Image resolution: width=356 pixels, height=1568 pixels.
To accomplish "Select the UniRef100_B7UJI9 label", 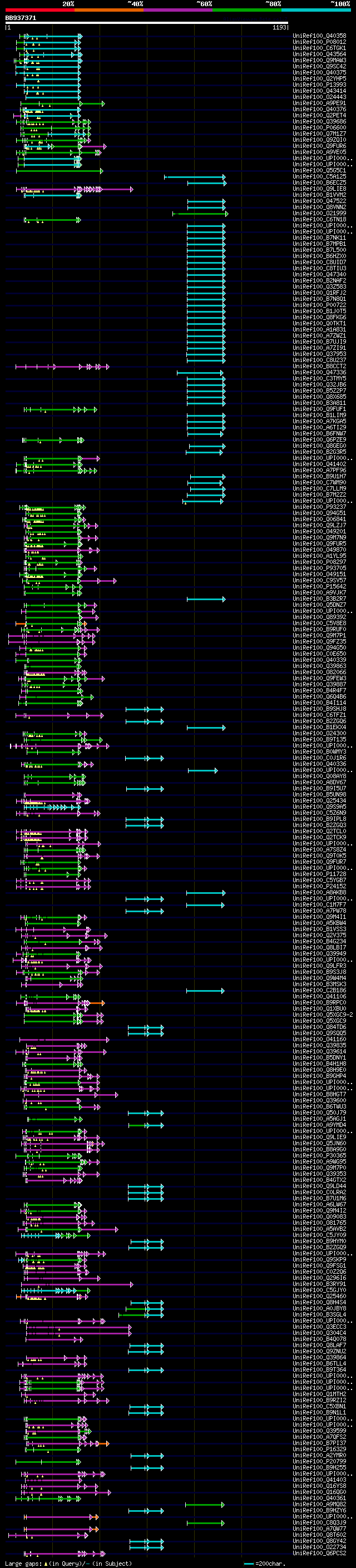I will click(319, 342).
